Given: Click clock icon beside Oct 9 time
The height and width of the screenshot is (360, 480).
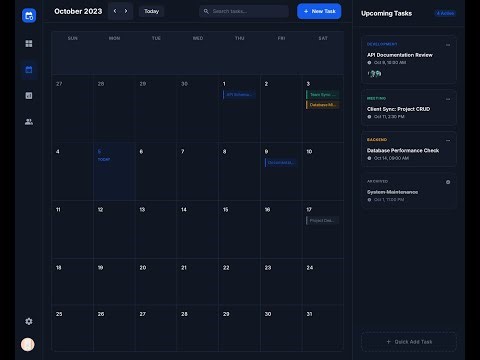Looking at the screenshot, I should pyautogui.click(x=369, y=63).
